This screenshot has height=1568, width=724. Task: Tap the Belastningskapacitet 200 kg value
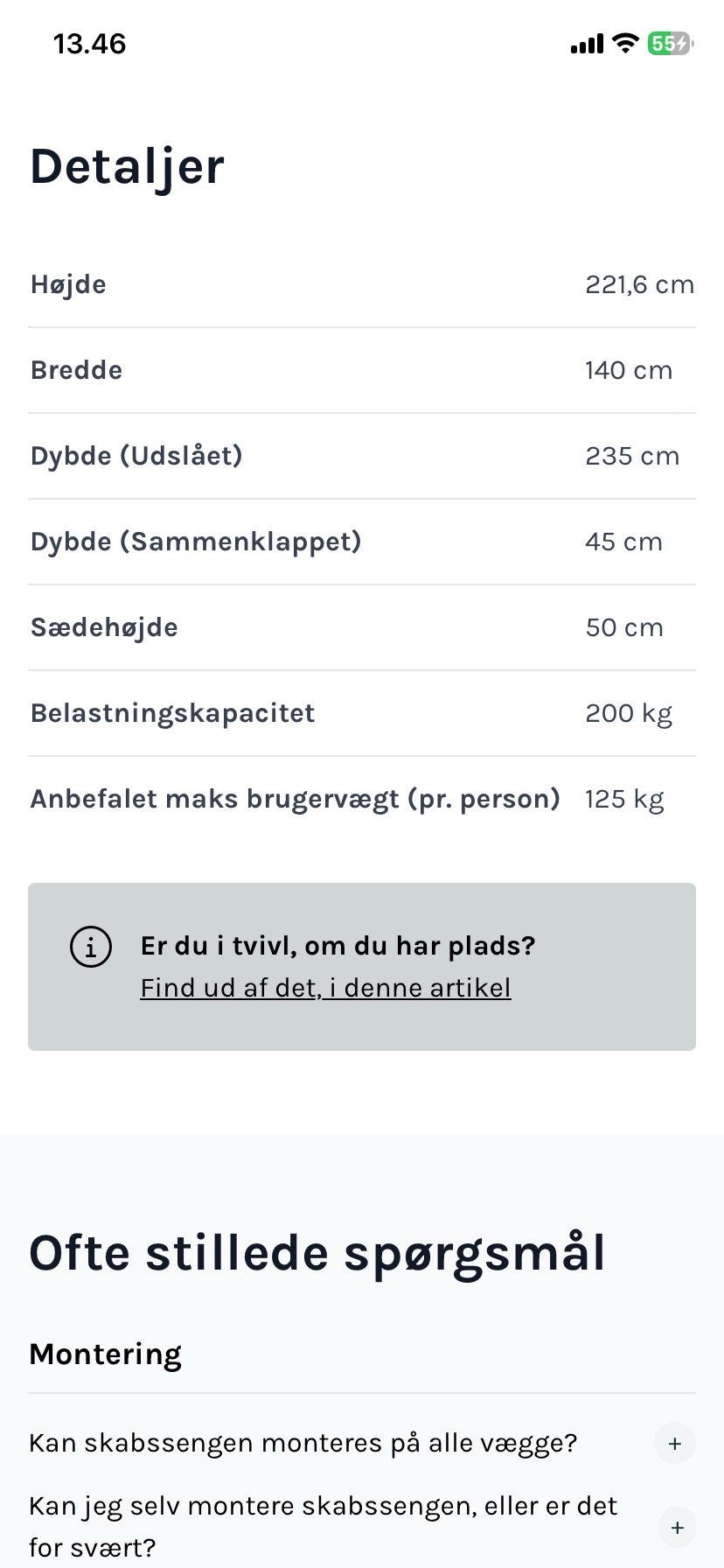point(629,714)
